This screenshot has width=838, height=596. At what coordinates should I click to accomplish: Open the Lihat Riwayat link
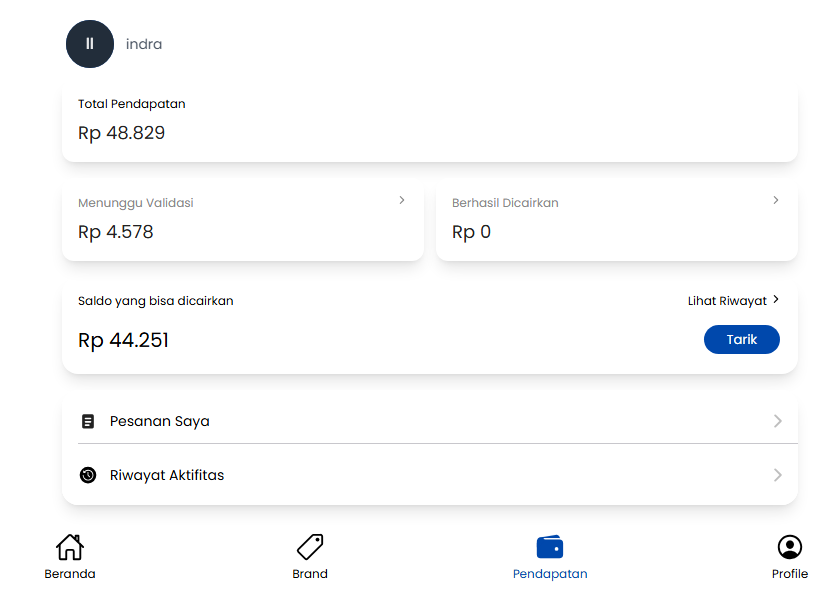[x=727, y=300]
